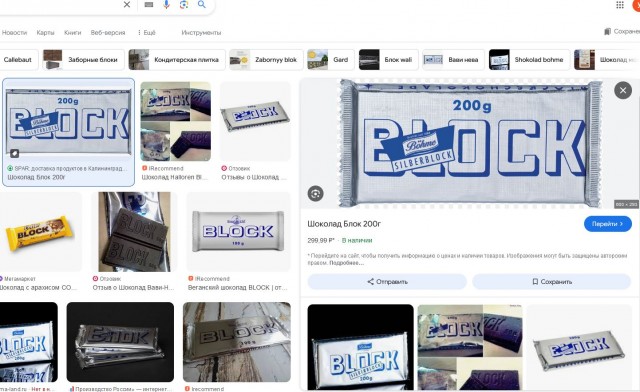Viewport: 640px width, 392px height.
Task: Select the Callebaut suggestion chip
Action: pyautogui.click(x=18, y=60)
